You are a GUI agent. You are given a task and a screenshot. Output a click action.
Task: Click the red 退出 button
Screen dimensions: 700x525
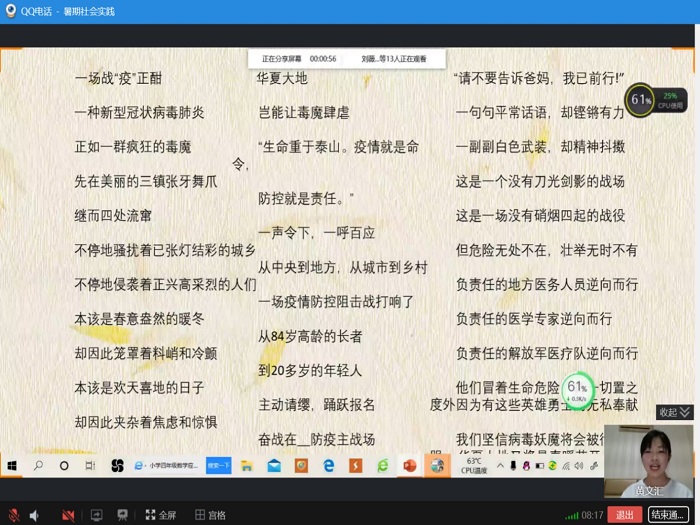click(x=624, y=515)
